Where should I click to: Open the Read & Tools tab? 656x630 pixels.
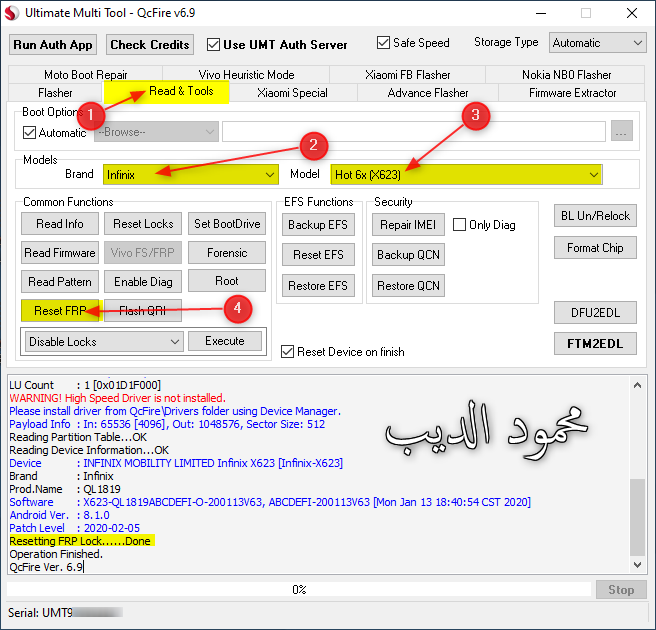(166, 92)
